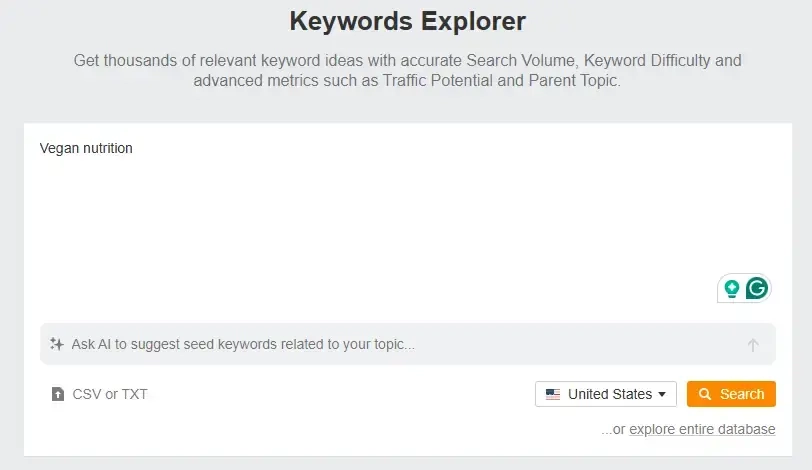Image resolution: width=812 pixels, height=470 pixels.
Task: Select the United States label text
Action: coord(610,394)
